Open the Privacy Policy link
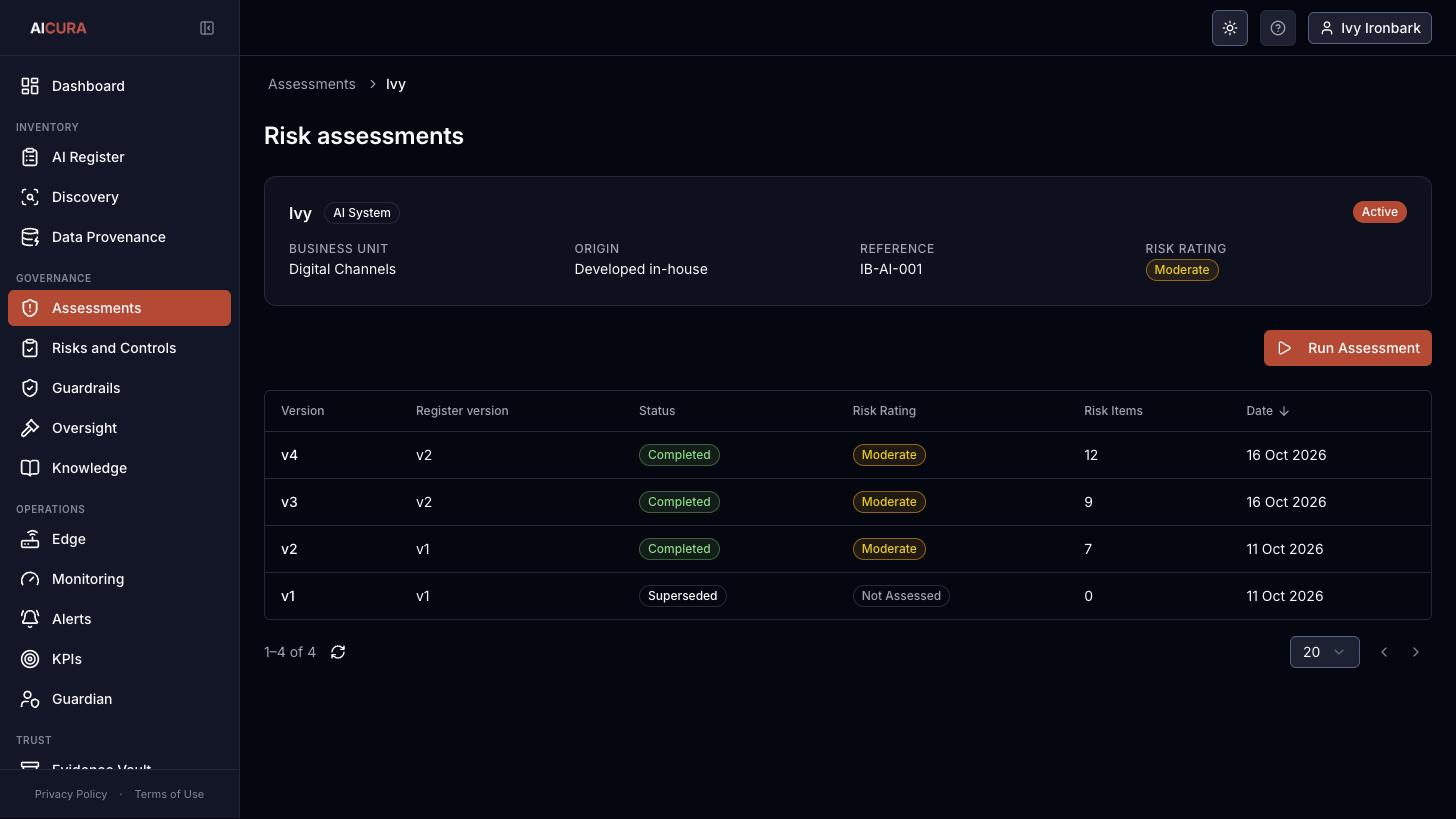 coord(71,794)
